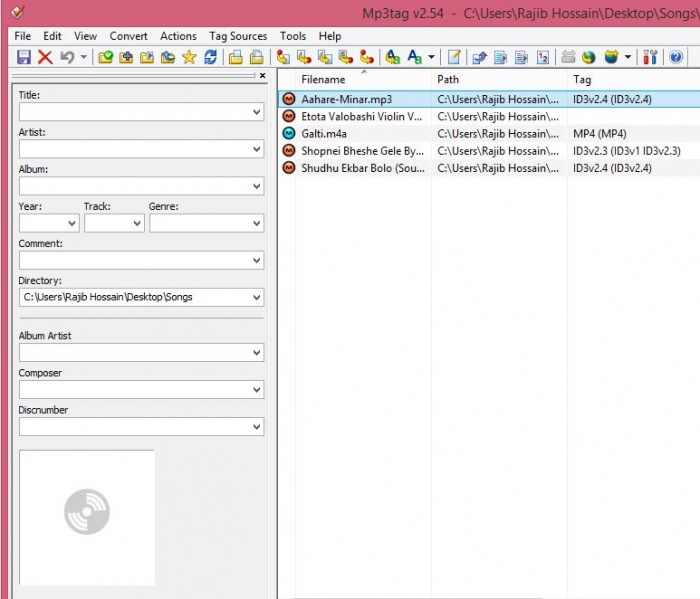Image resolution: width=700 pixels, height=599 pixels.
Task: Open the Convert menu
Action: click(129, 36)
